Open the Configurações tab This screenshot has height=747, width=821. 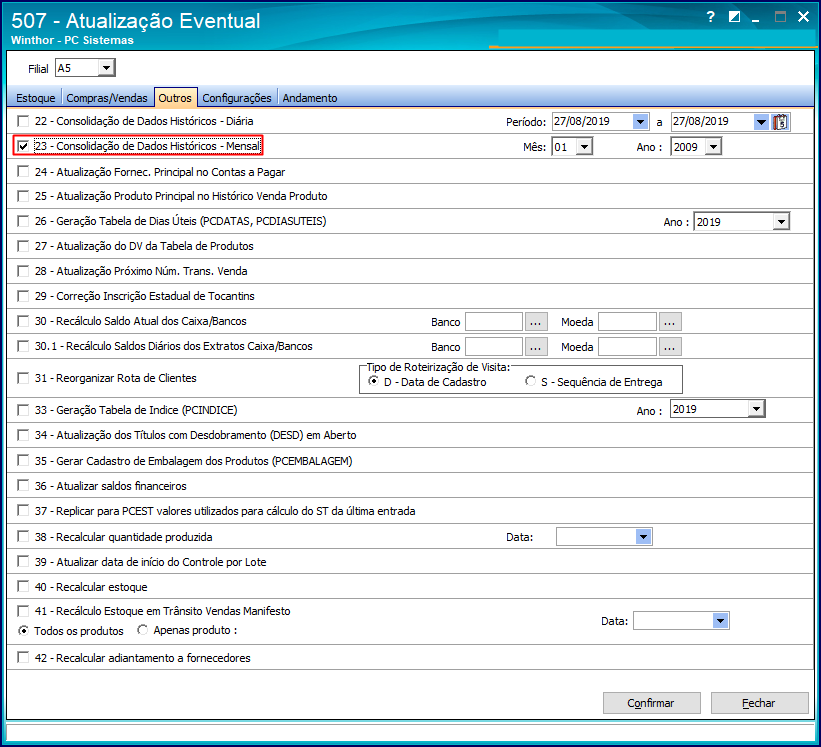tap(237, 98)
